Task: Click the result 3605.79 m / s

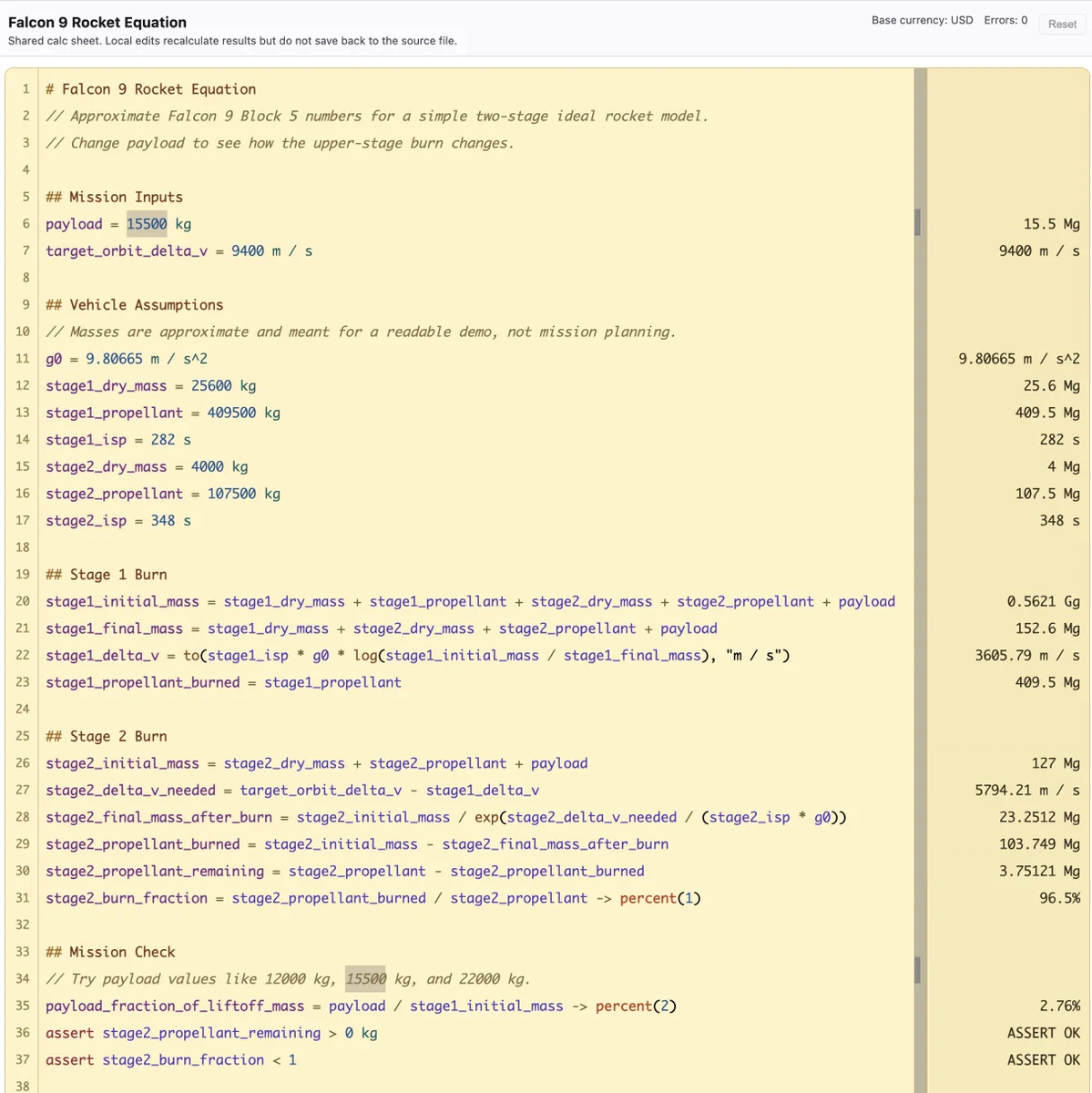Action: pos(1027,655)
